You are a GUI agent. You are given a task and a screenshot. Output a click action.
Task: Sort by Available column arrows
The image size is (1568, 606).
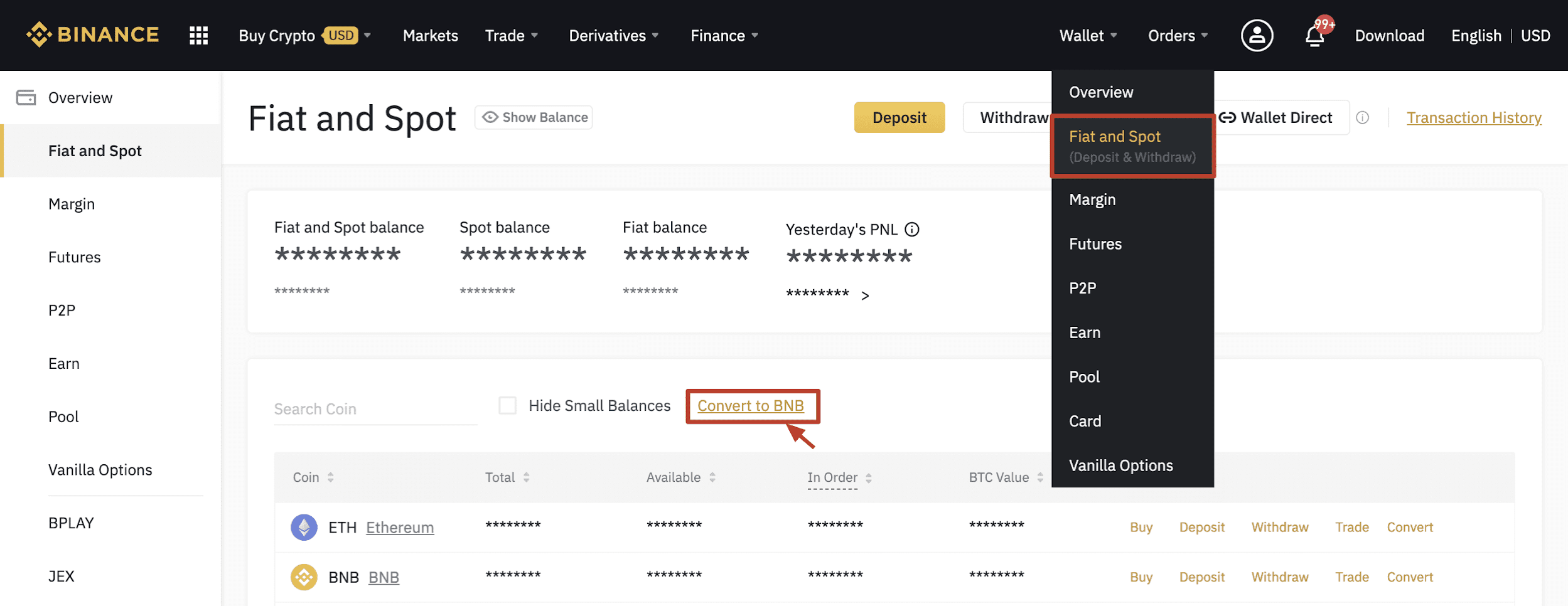coord(712,477)
